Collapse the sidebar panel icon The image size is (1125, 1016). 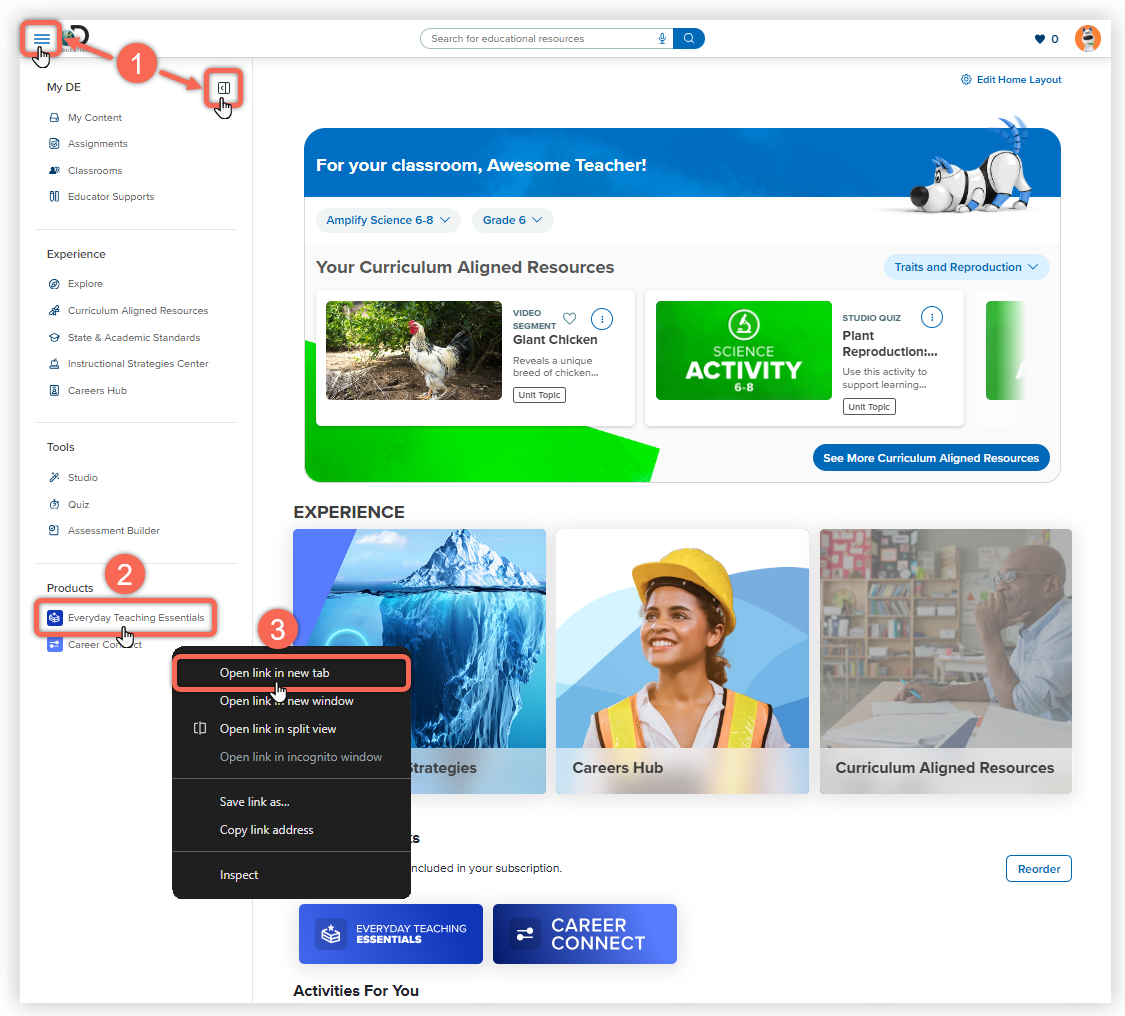coord(224,88)
